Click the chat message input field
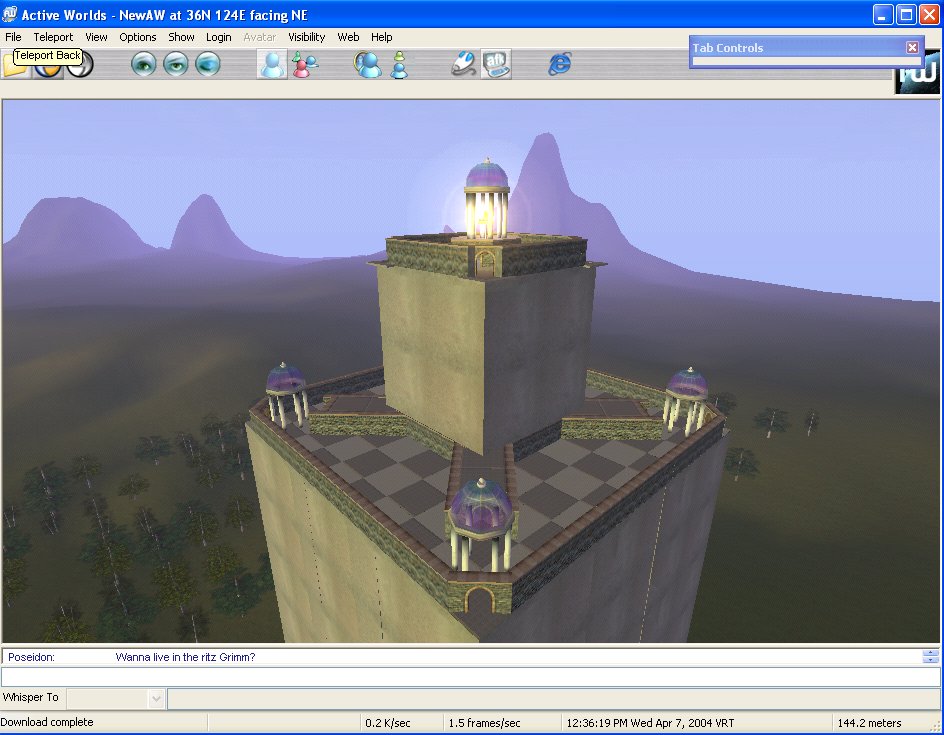The image size is (944, 735). pyautogui.click(x=470, y=677)
